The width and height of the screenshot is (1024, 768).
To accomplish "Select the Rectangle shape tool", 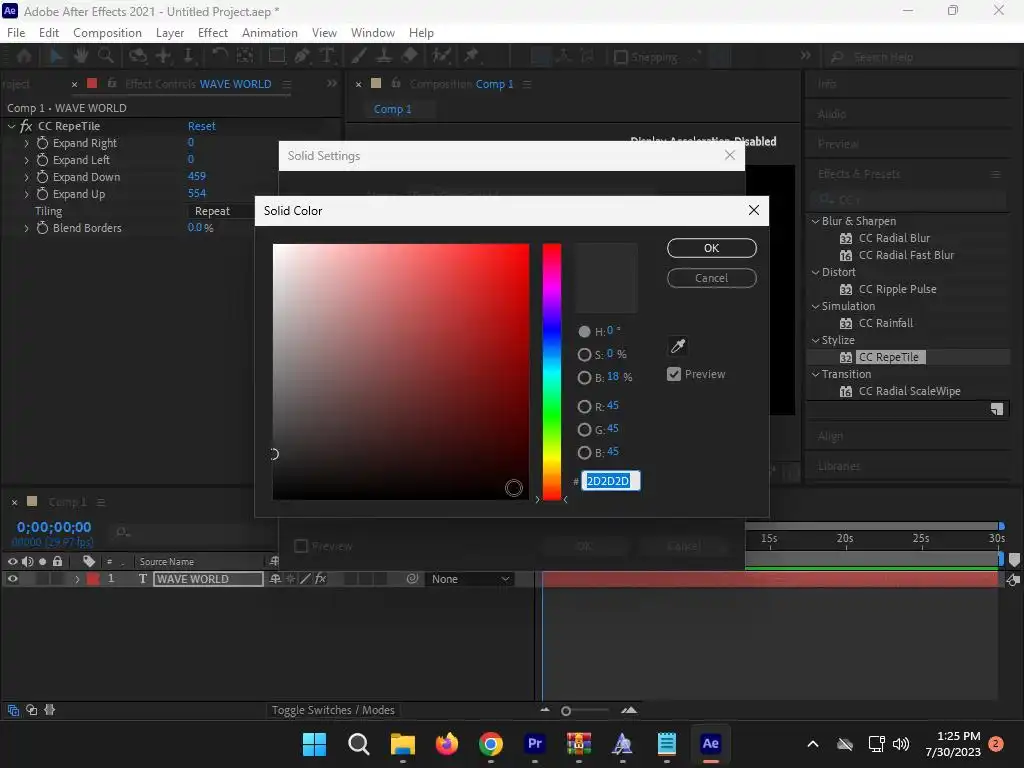I will pyautogui.click(x=277, y=56).
